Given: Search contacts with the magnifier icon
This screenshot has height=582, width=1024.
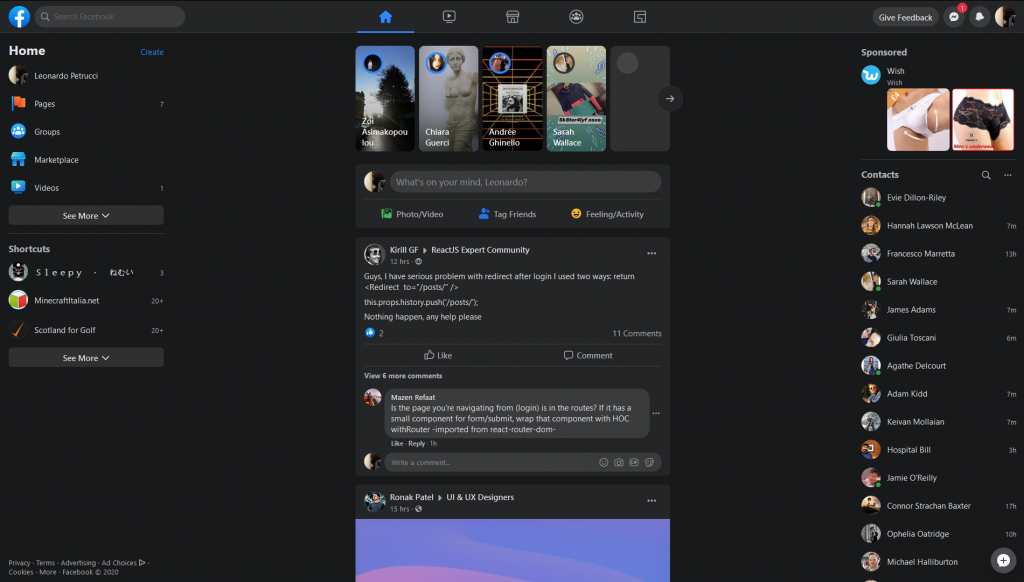Looking at the screenshot, I should [x=986, y=175].
